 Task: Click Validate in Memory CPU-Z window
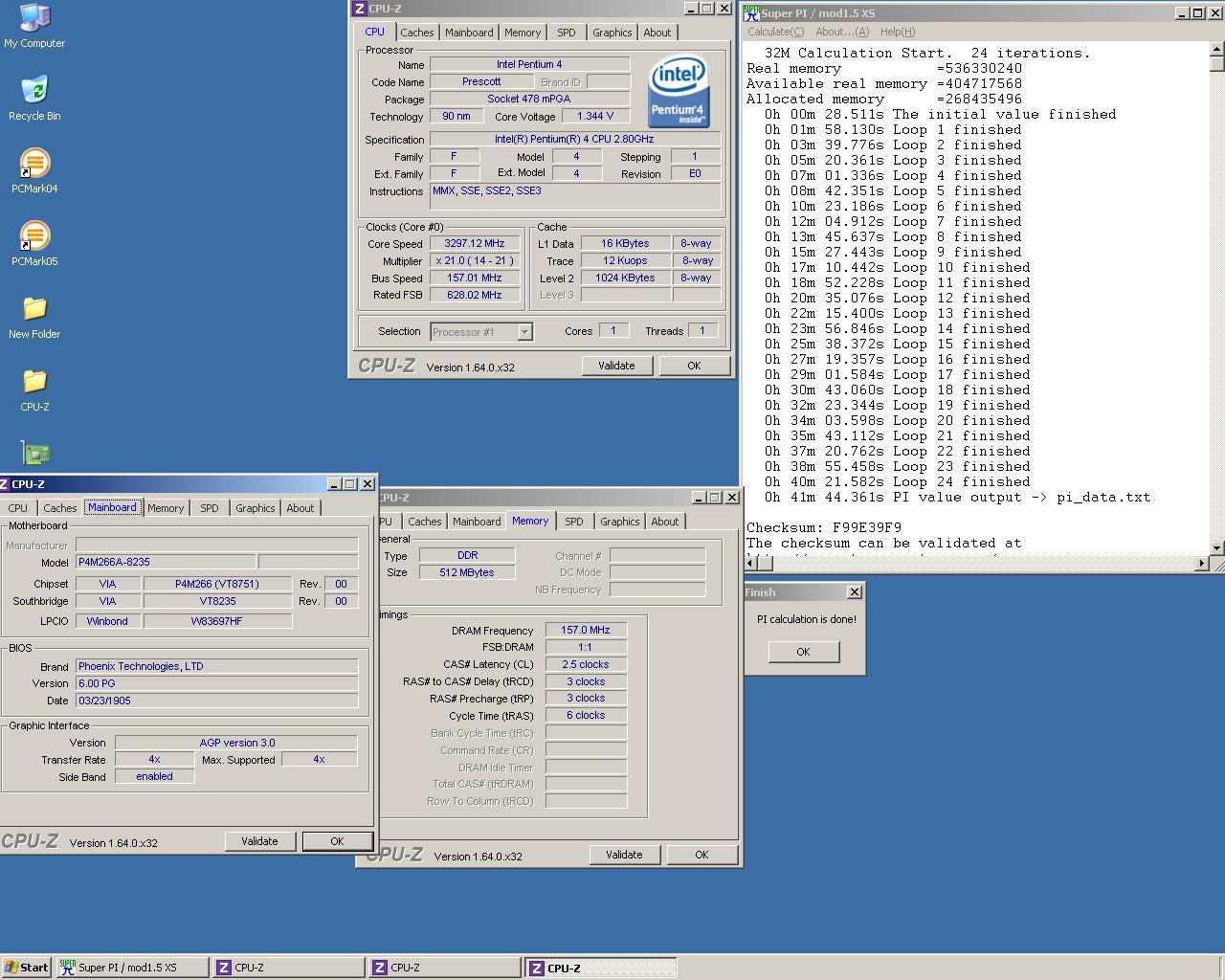click(624, 855)
